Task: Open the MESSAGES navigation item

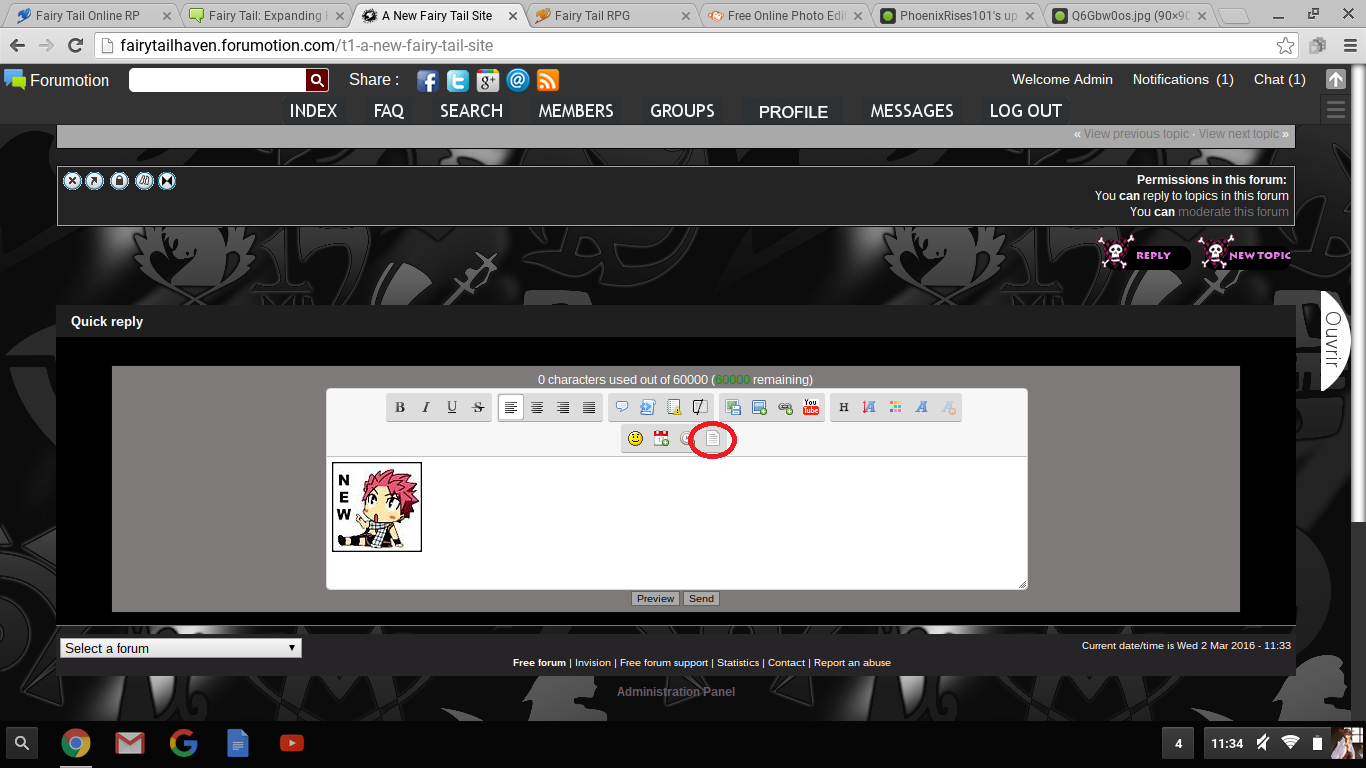Action: point(912,111)
